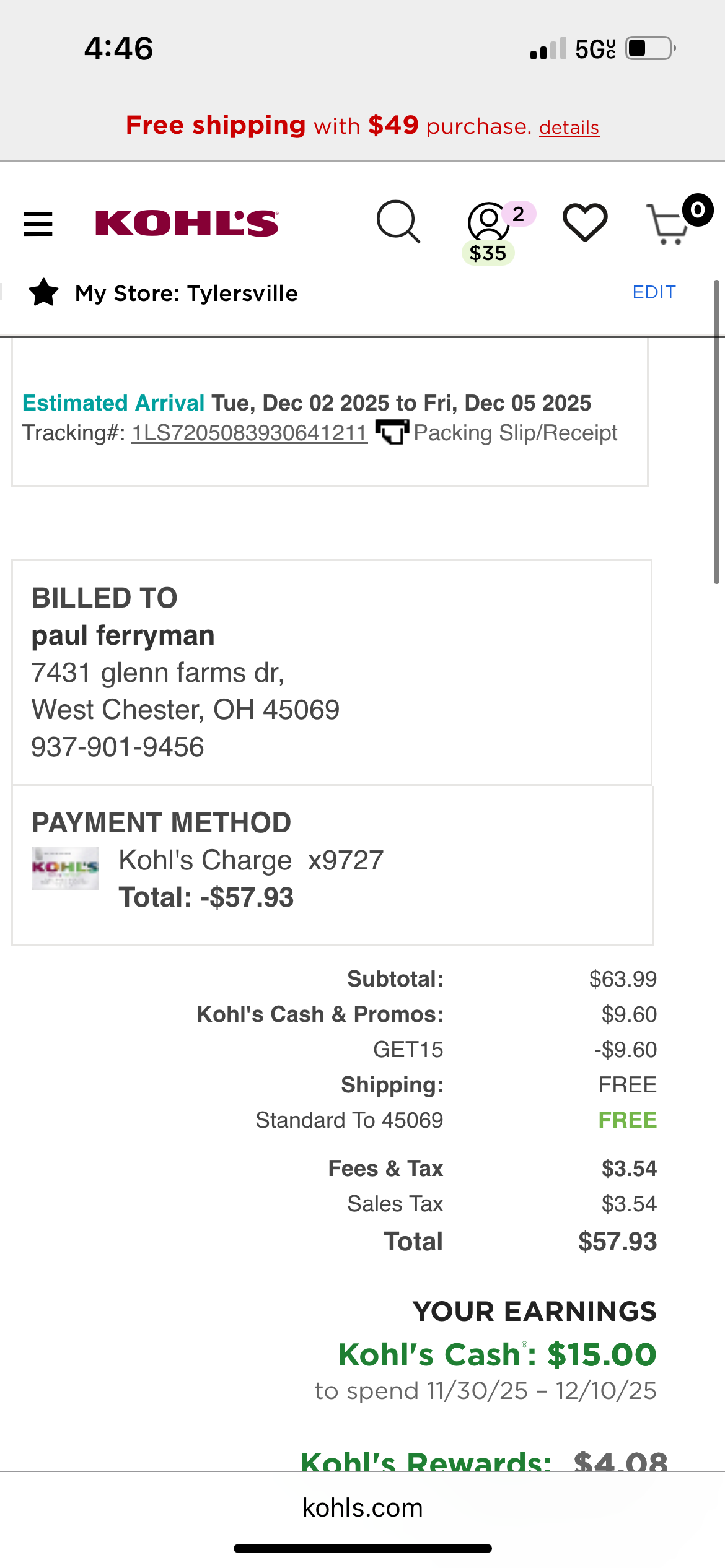Open the shopping cart icon
The height and width of the screenshot is (1568, 725).
pyautogui.click(x=667, y=224)
